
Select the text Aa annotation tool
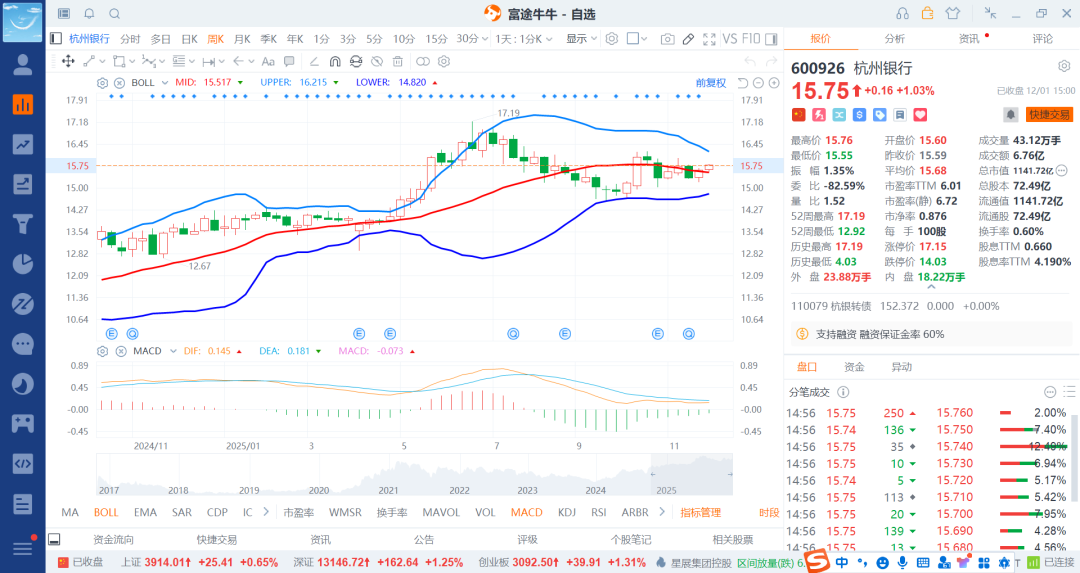tap(269, 61)
